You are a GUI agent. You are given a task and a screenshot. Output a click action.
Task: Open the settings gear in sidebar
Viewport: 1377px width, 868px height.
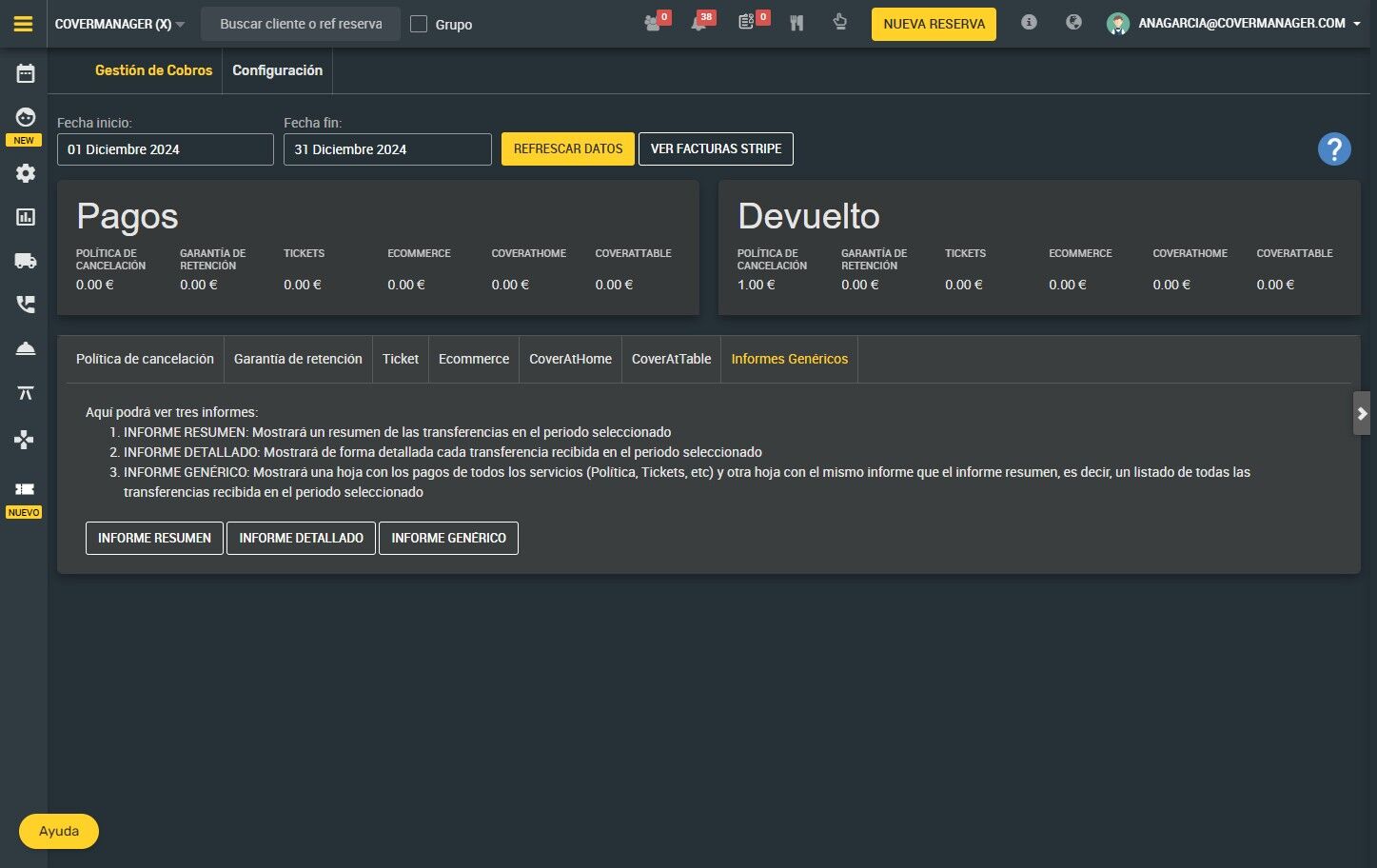tap(26, 173)
